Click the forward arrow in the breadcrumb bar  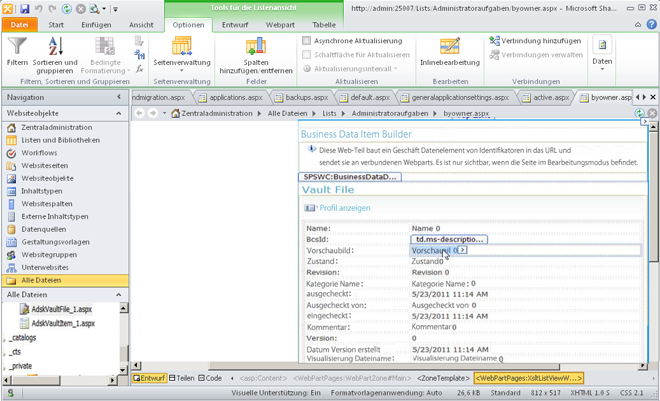(x=152, y=113)
